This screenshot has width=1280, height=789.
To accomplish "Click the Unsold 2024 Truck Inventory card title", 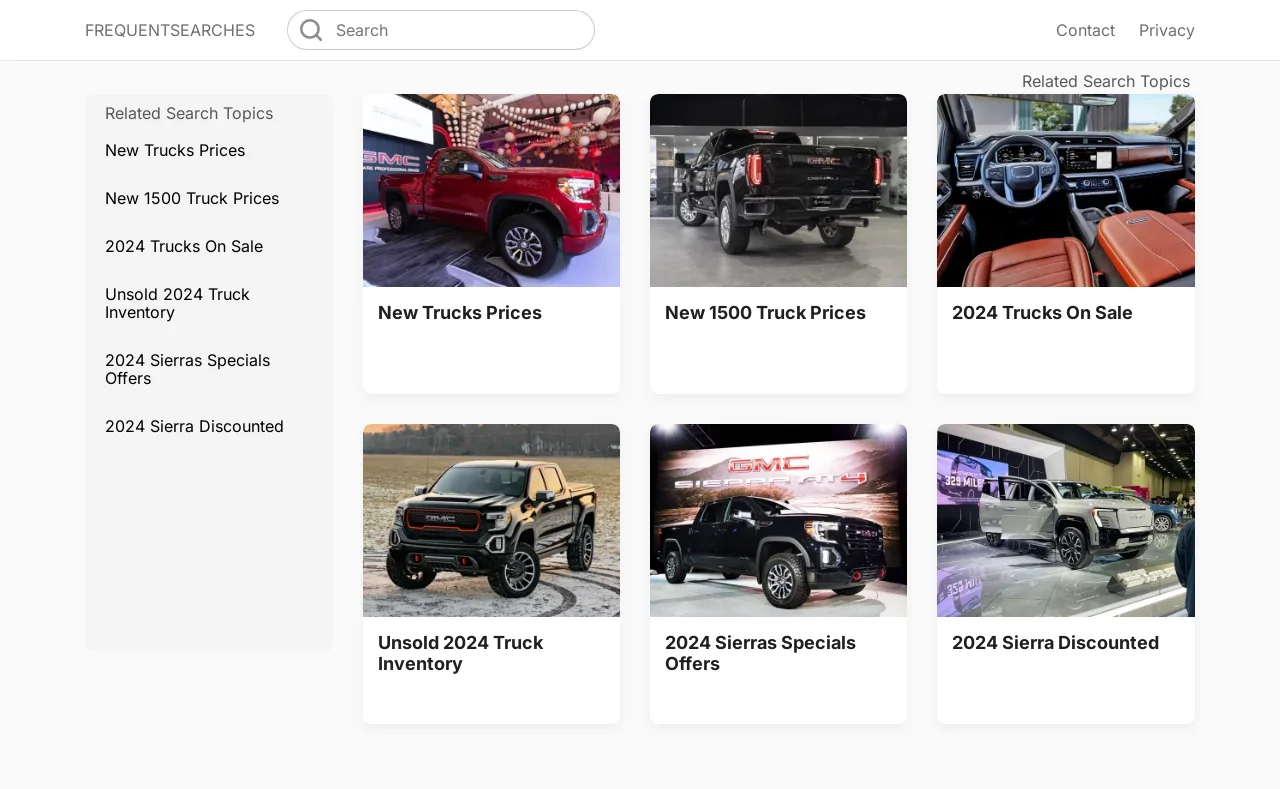I will point(460,653).
